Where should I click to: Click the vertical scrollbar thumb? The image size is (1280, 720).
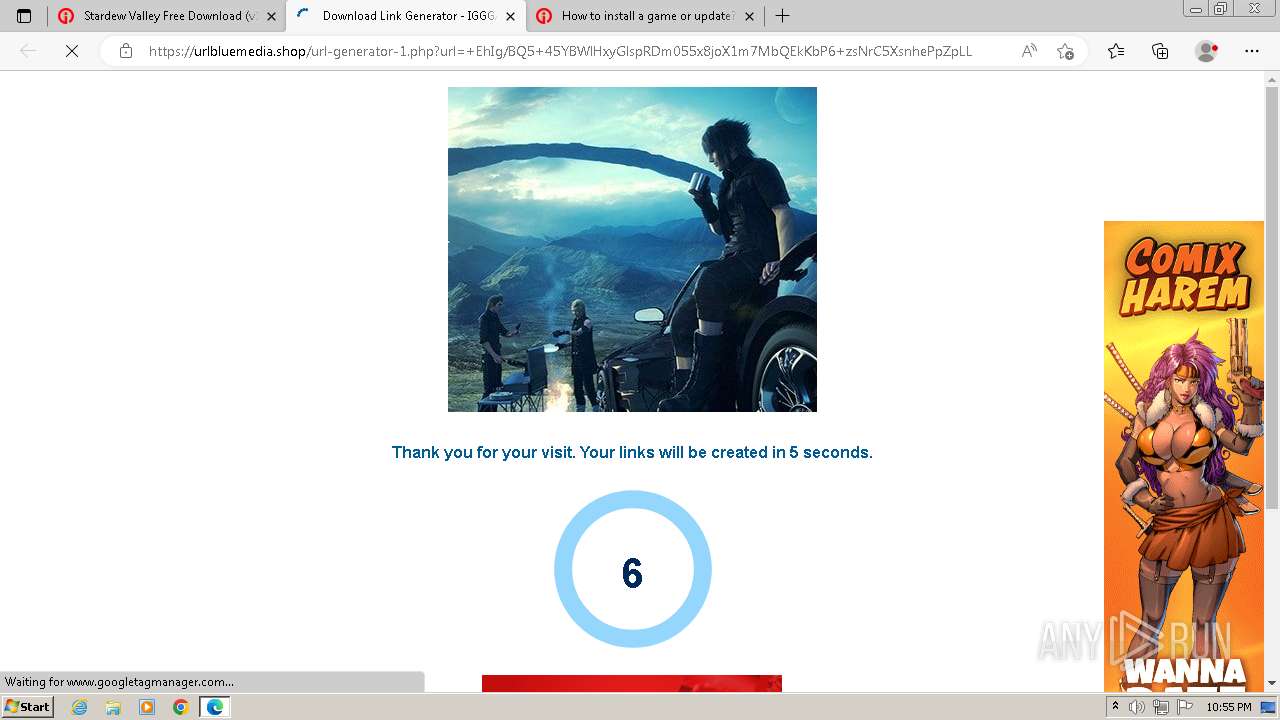coord(1272,298)
